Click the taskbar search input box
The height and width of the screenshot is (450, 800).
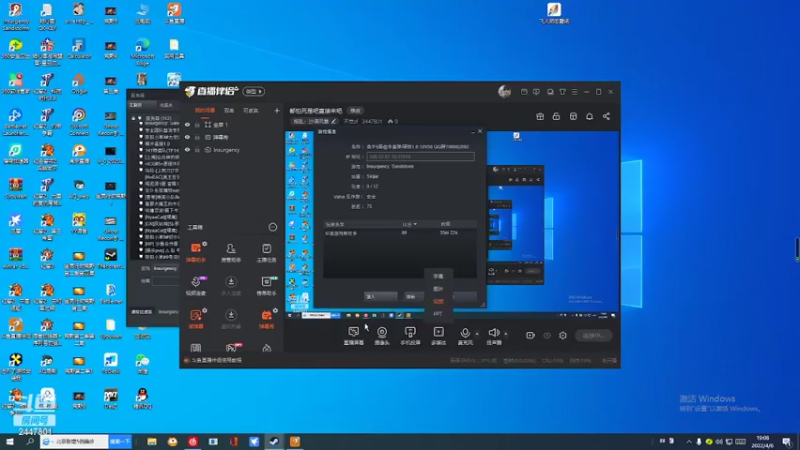[74, 441]
